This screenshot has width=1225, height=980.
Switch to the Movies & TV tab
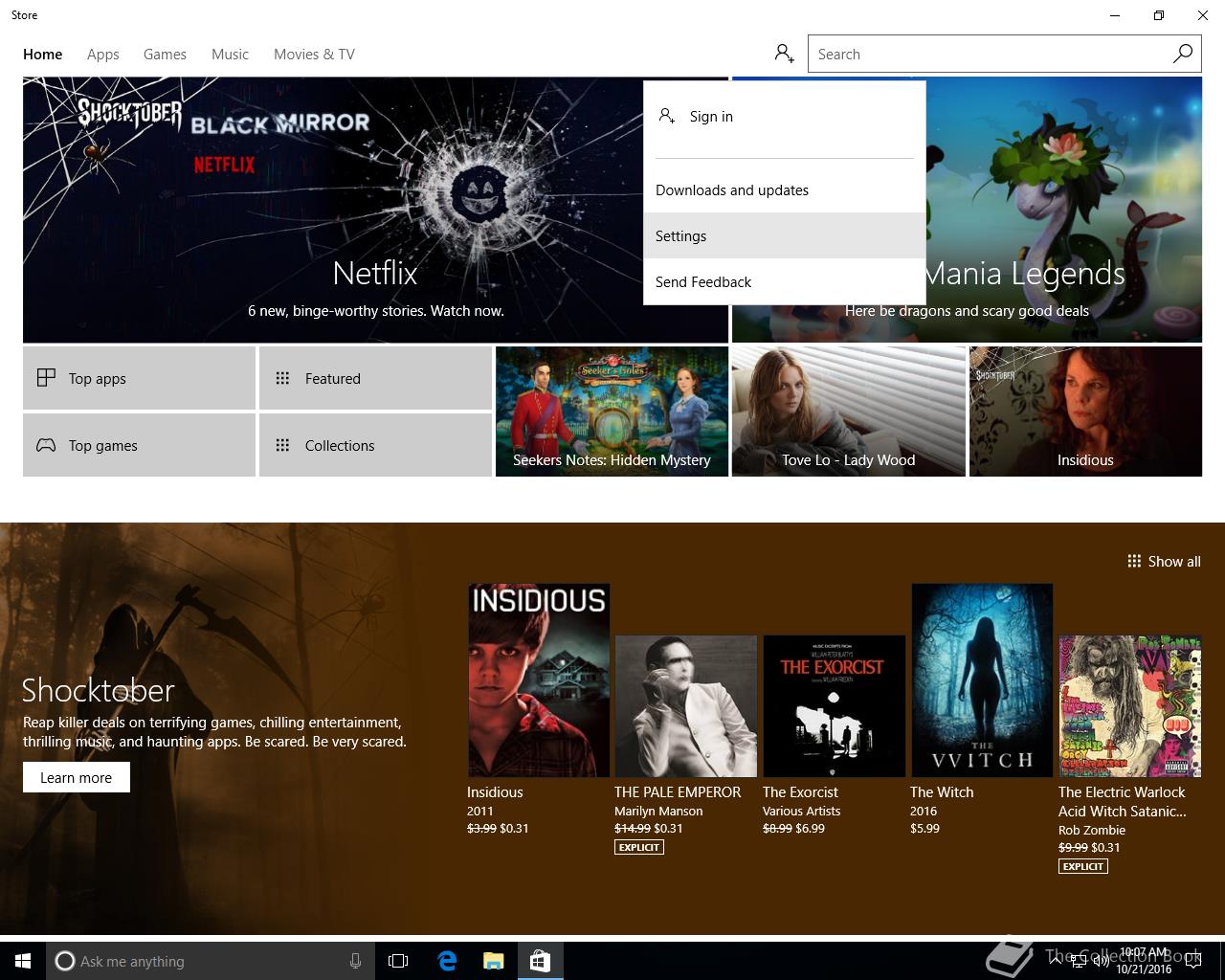[314, 55]
